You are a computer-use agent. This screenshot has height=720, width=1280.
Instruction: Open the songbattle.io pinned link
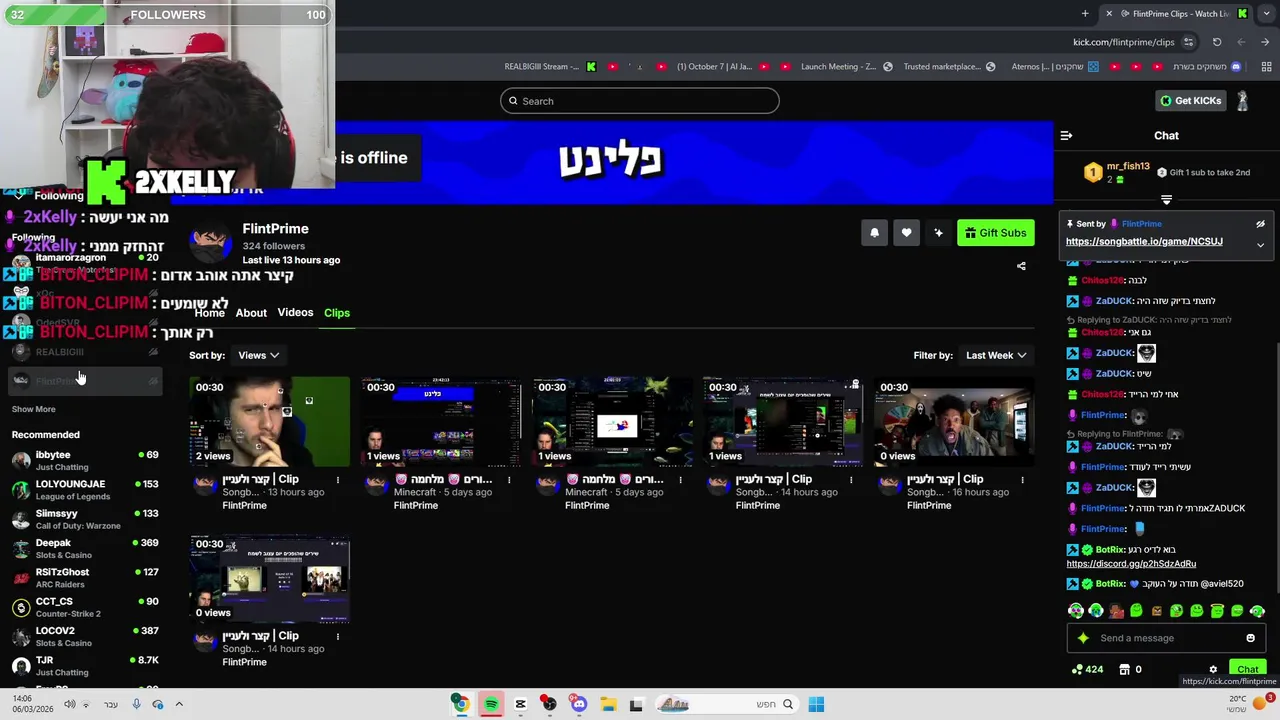coord(1144,242)
